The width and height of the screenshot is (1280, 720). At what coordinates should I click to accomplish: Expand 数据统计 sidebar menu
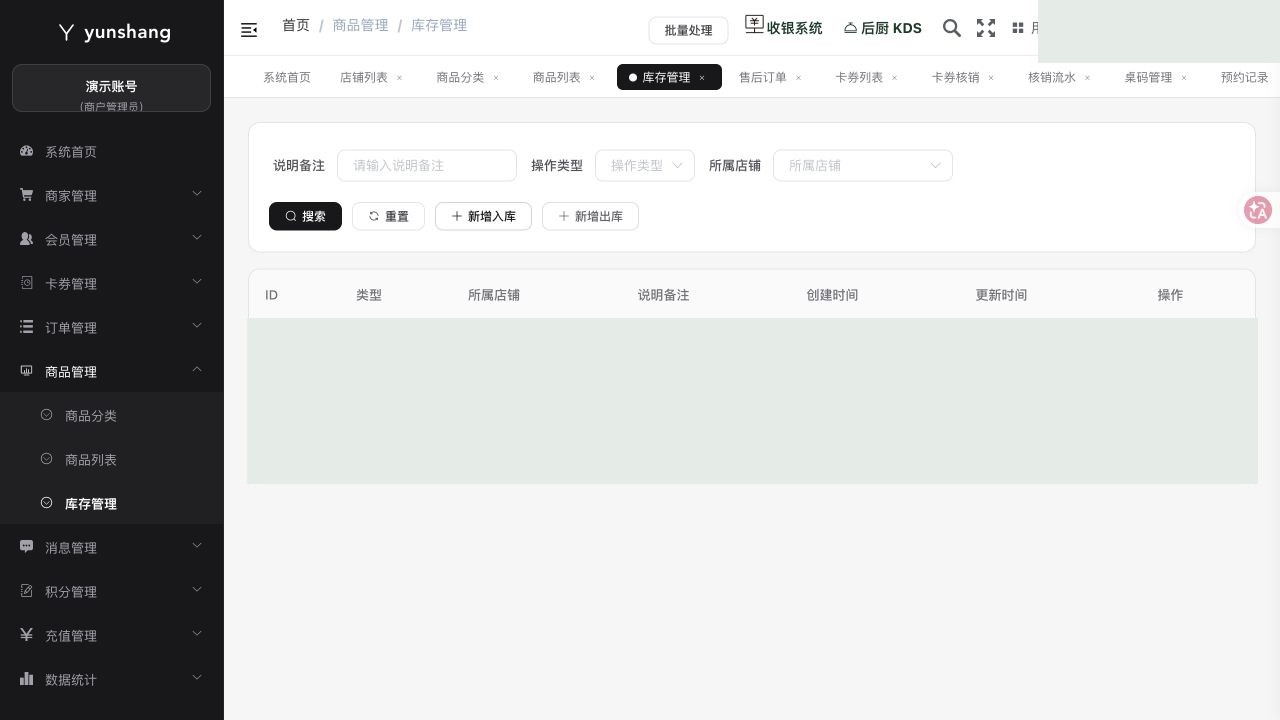112,680
